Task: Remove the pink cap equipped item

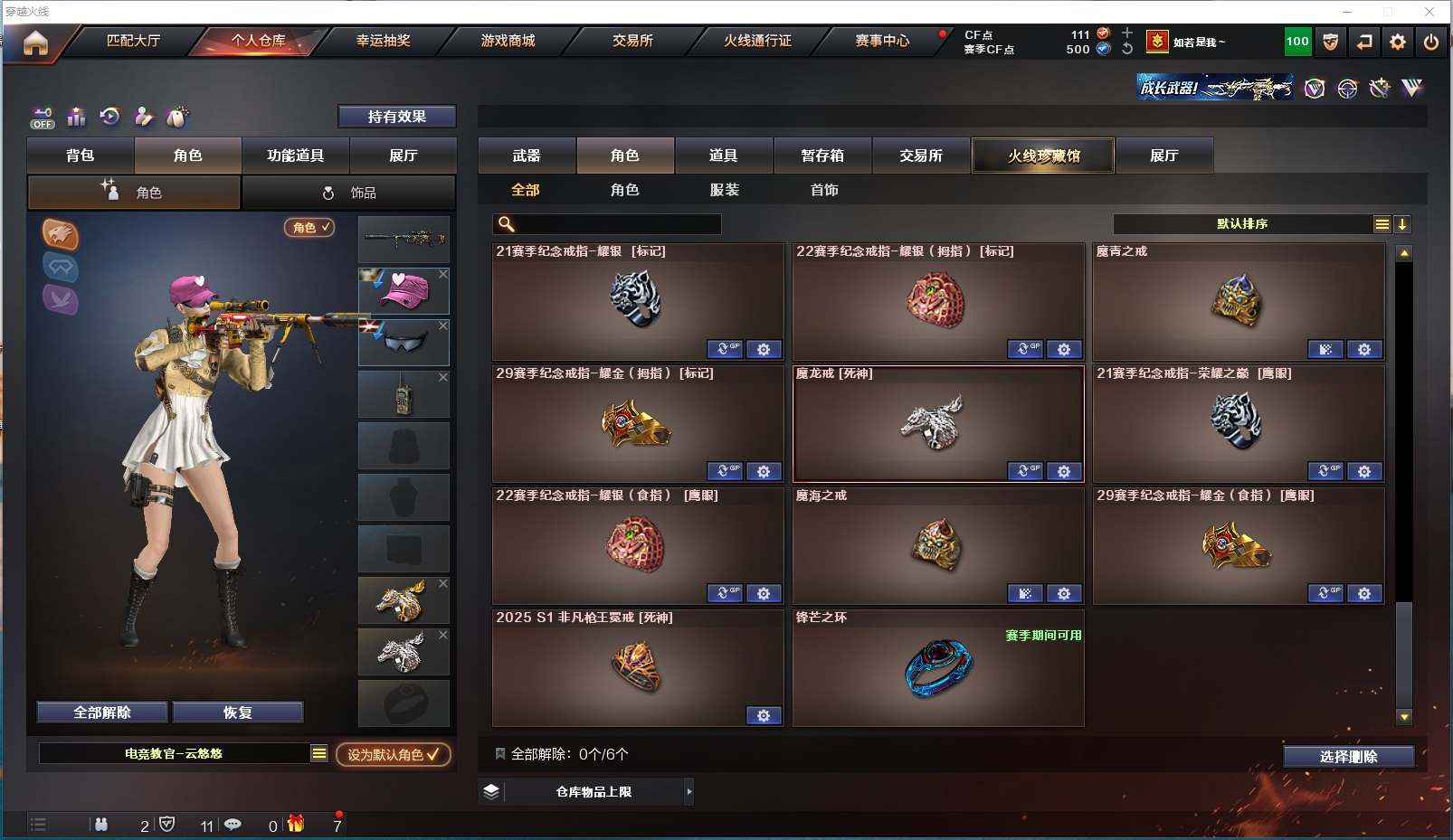Action: [x=443, y=273]
